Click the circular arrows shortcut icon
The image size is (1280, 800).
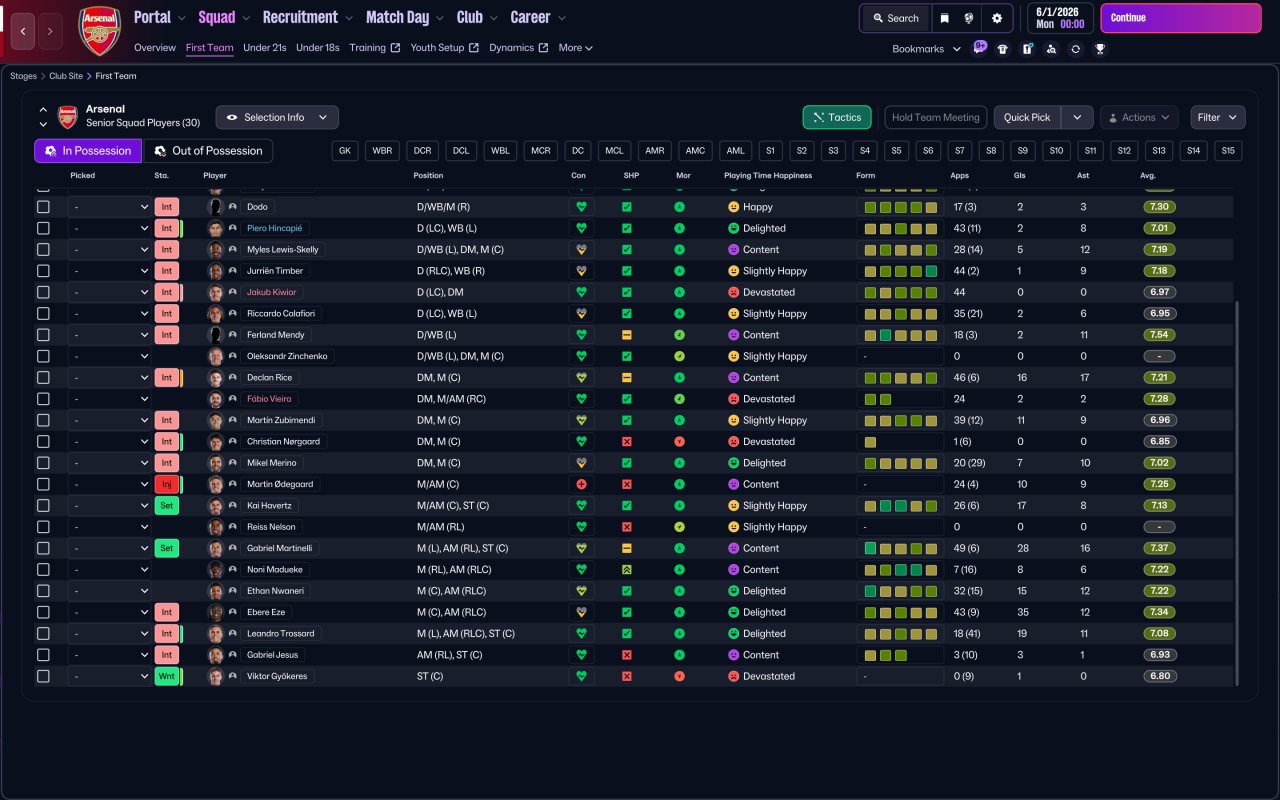pyautogui.click(x=1075, y=49)
